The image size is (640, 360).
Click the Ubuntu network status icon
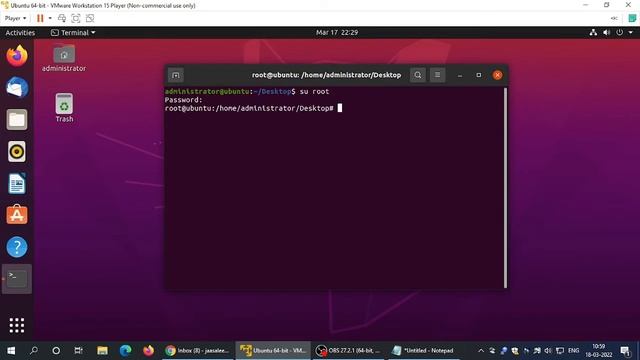(593, 33)
